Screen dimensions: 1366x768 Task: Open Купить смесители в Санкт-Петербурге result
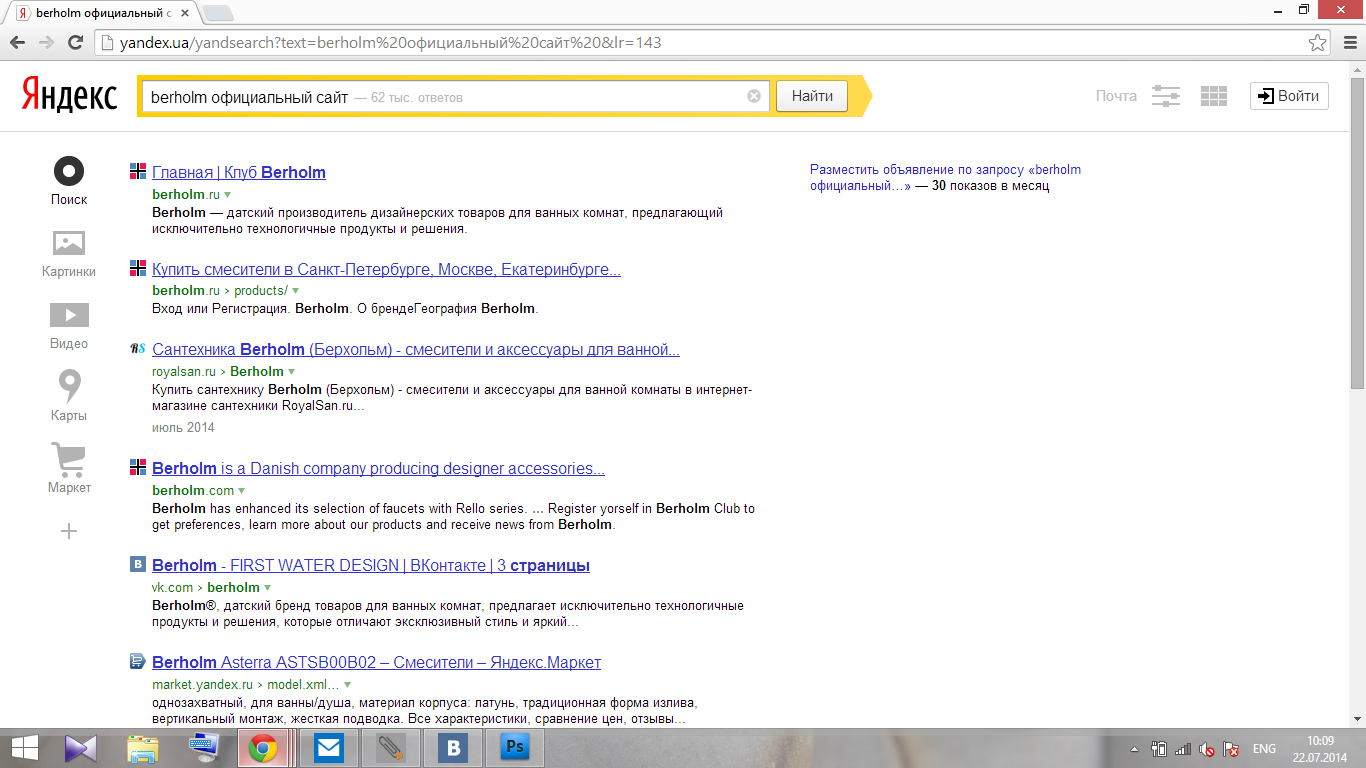tap(386, 270)
